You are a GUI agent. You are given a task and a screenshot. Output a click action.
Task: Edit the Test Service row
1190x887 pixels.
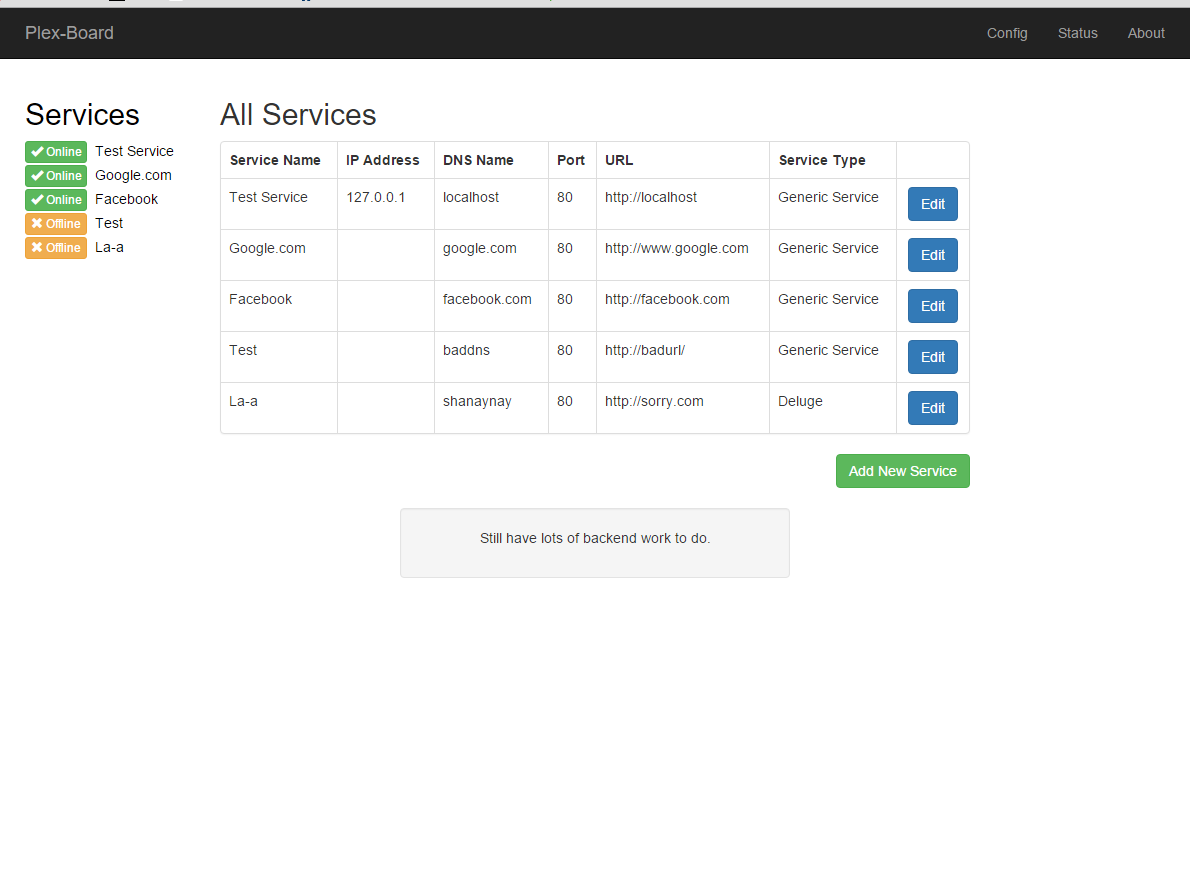(933, 204)
